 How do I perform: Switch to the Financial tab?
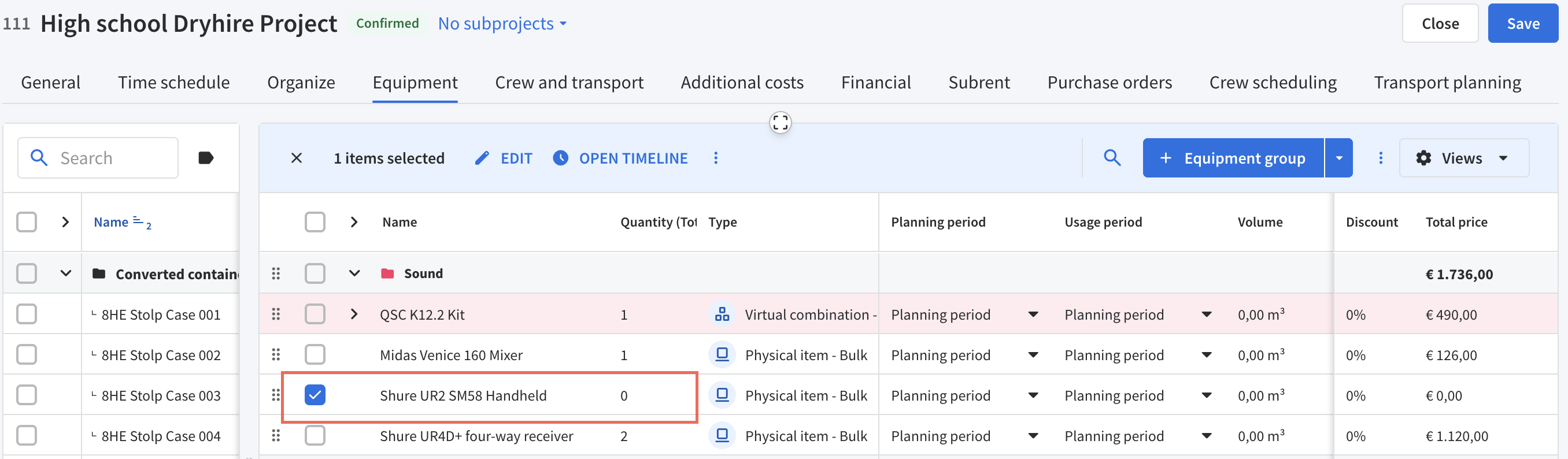coord(875,83)
